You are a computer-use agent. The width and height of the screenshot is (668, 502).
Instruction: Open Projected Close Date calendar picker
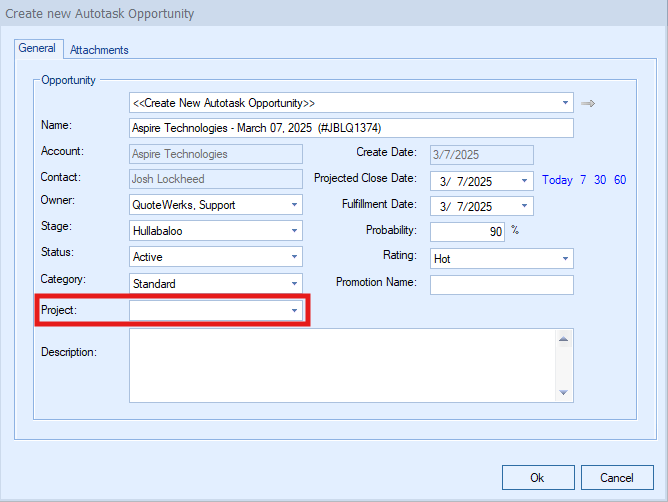click(x=525, y=181)
